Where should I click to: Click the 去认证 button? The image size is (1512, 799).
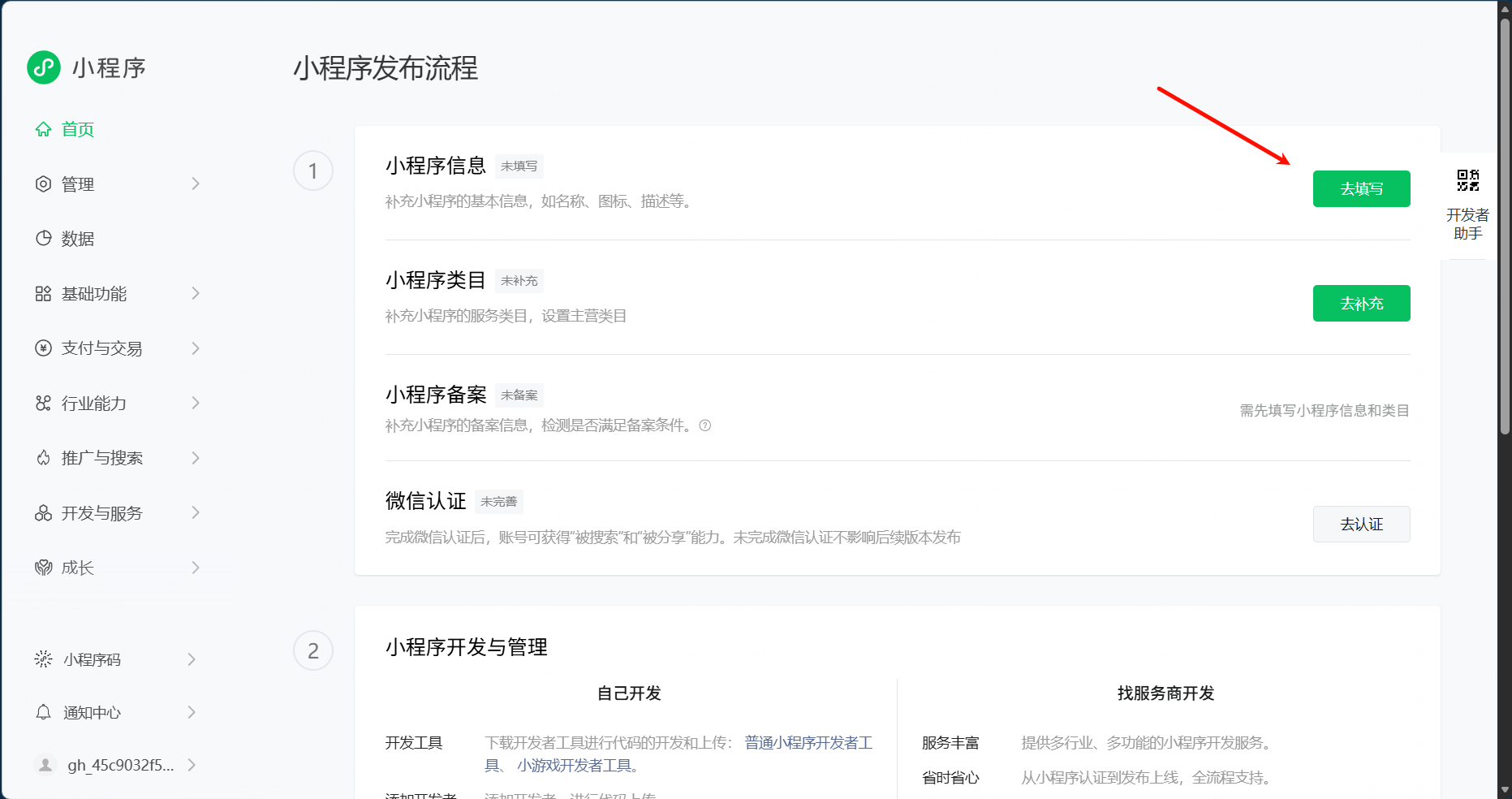coord(1361,524)
